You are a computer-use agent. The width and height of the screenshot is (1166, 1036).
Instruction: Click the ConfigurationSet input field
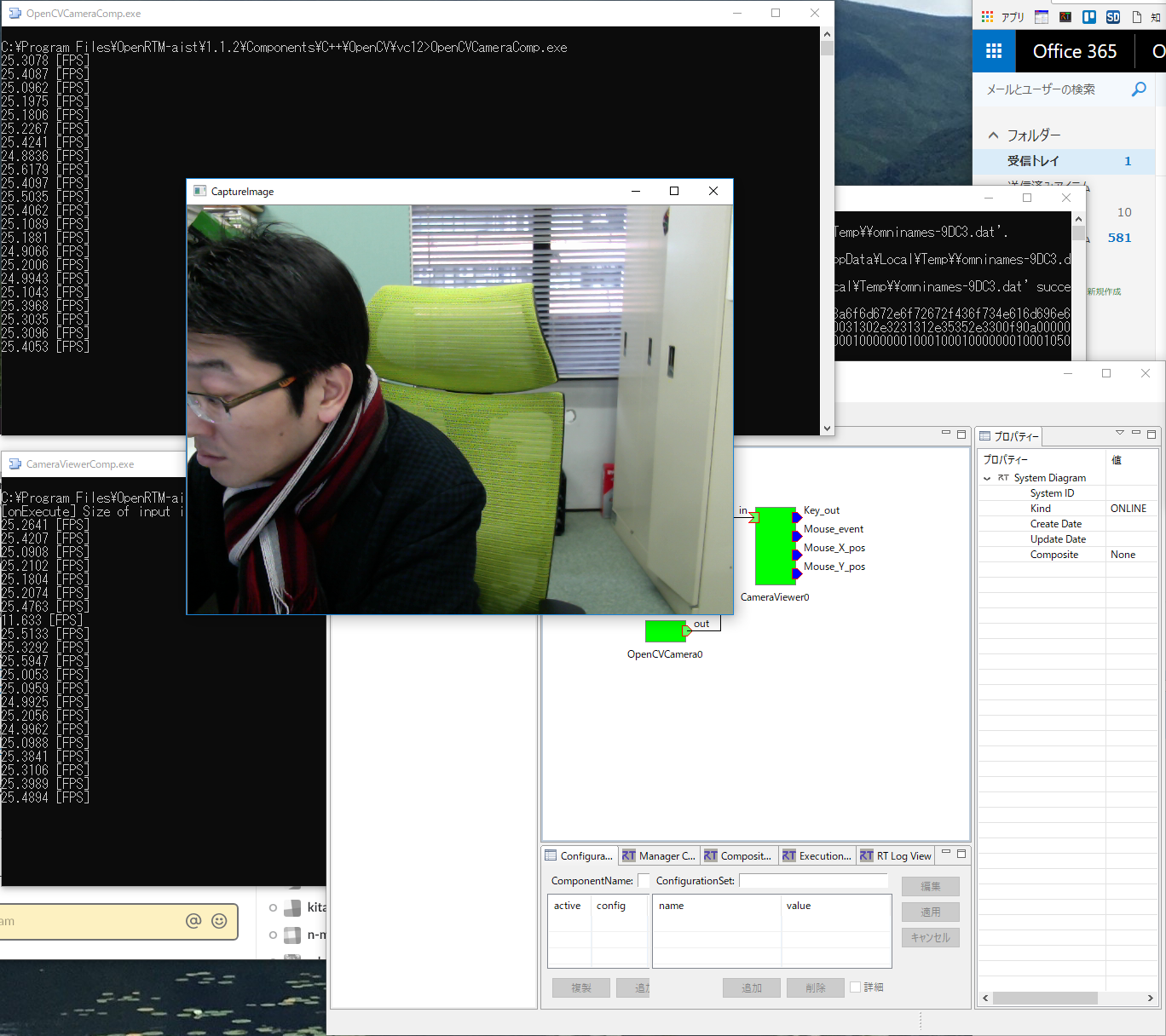(813, 880)
